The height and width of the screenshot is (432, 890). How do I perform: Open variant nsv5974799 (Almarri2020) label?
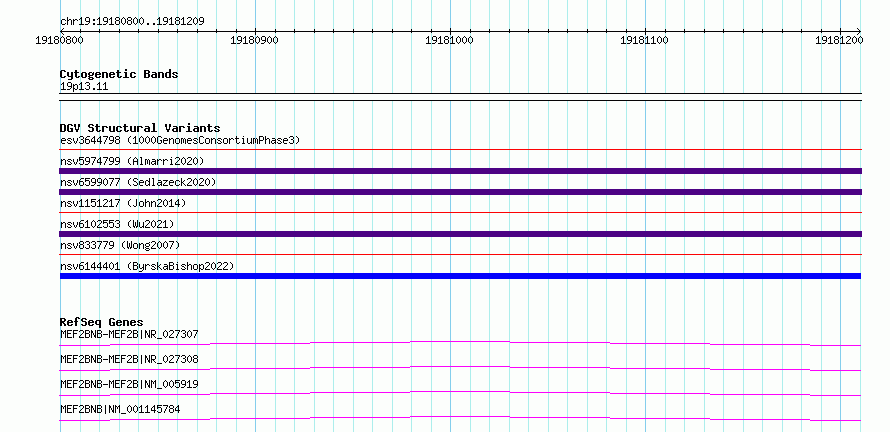pos(132,161)
